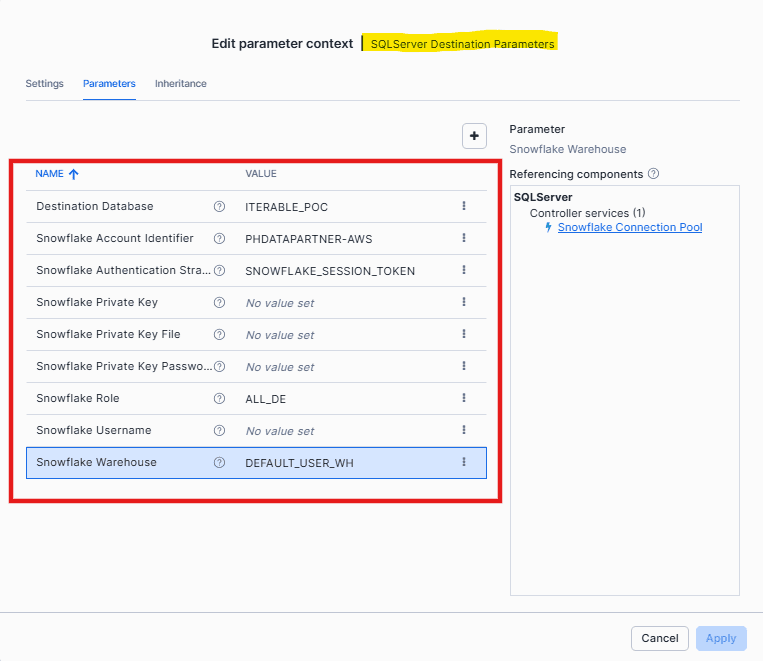Open help for Snowflake Private Key File
Image resolution: width=763 pixels, height=661 pixels.
click(x=219, y=334)
